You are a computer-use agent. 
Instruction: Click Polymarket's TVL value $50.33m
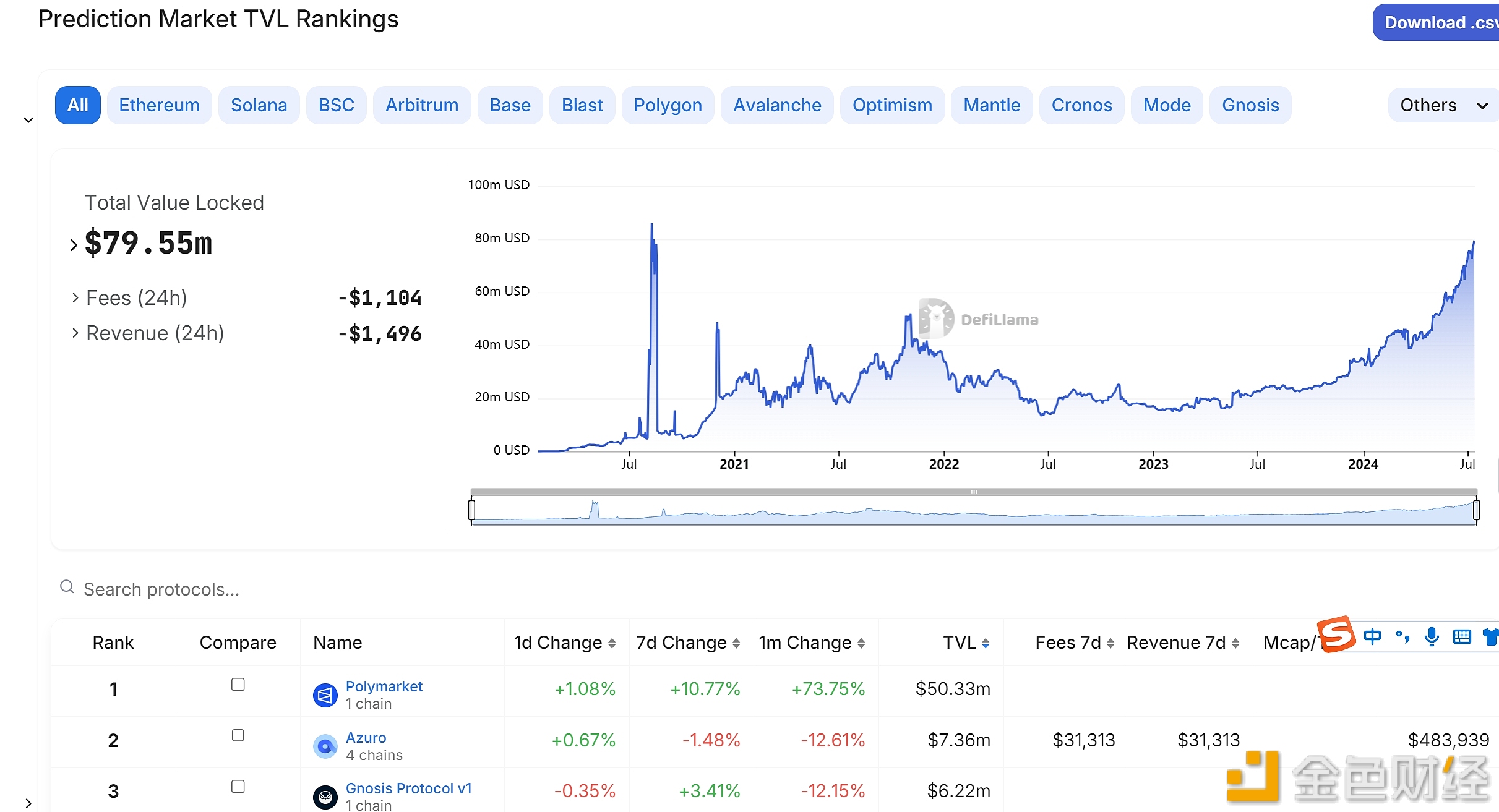click(x=953, y=689)
